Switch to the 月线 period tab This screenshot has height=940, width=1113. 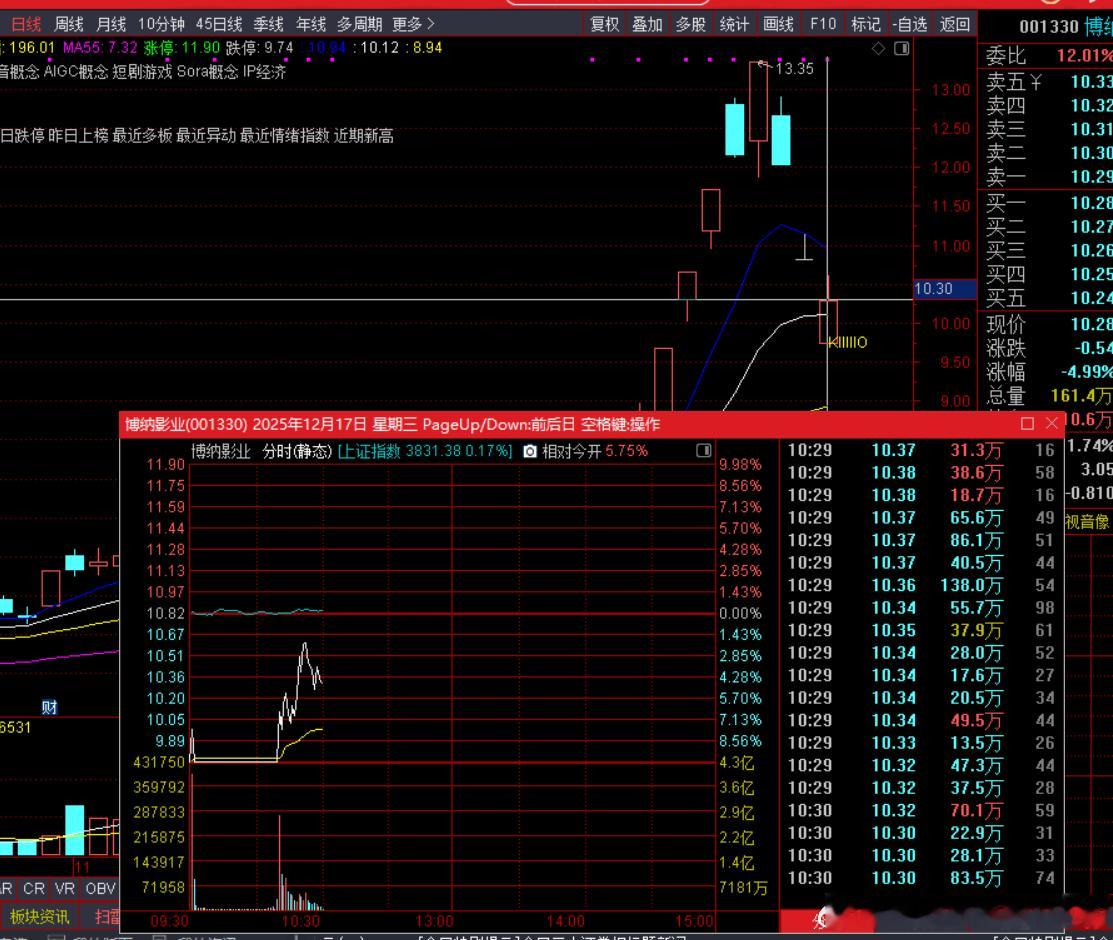111,24
